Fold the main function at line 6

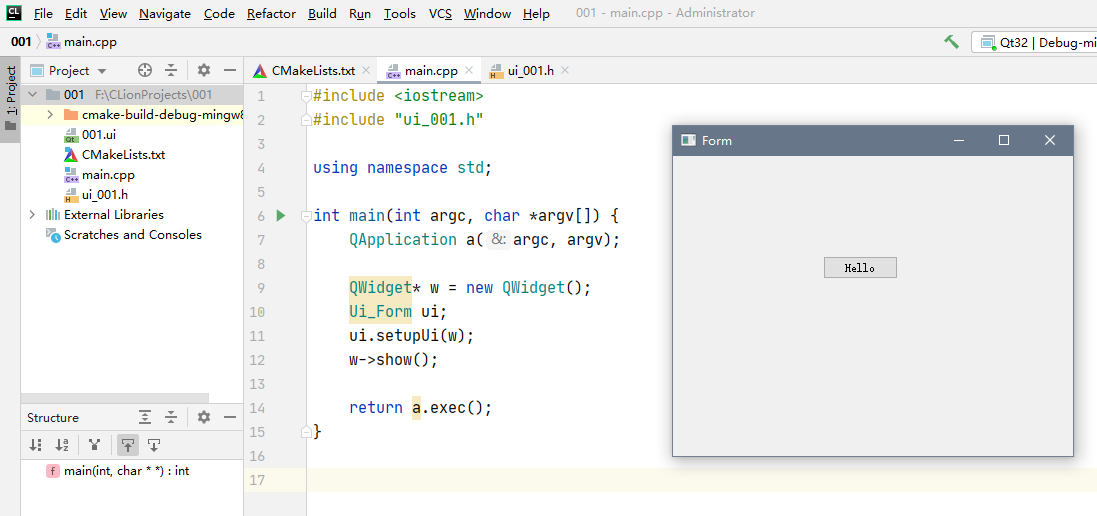coord(306,215)
